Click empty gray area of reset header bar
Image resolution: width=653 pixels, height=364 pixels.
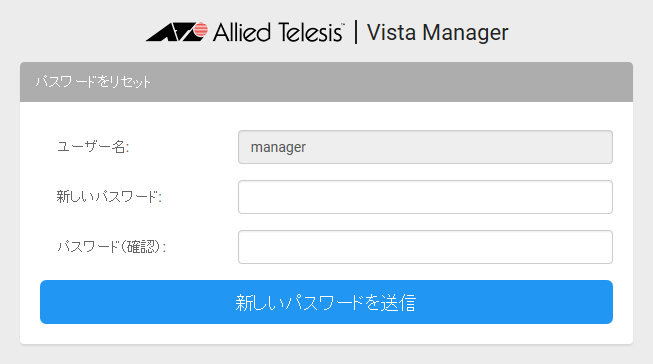point(391,82)
